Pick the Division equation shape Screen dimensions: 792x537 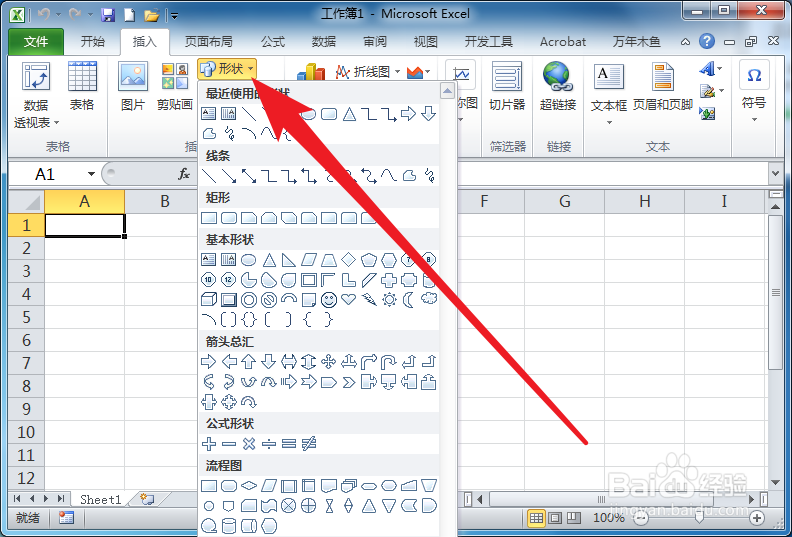[269, 444]
